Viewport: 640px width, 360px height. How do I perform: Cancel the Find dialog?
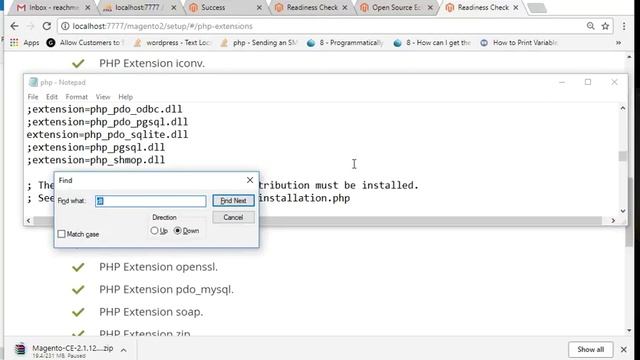click(233, 217)
